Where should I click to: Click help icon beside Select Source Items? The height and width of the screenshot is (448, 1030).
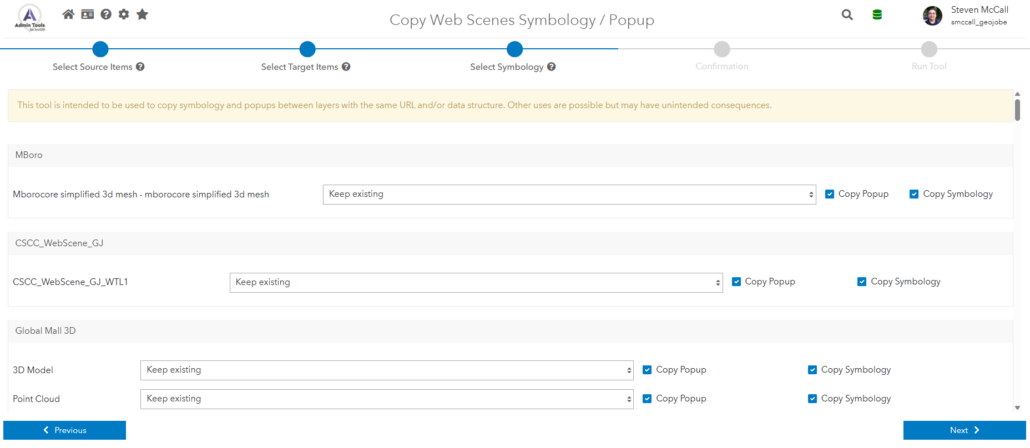(140, 67)
